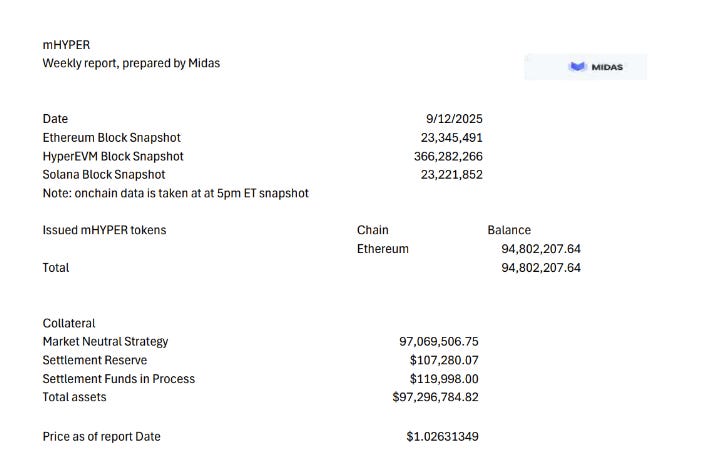Image resolution: width=710 pixels, height=460 pixels.
Task: Select the mHYPER report title
Action: [x=66, y=45]
